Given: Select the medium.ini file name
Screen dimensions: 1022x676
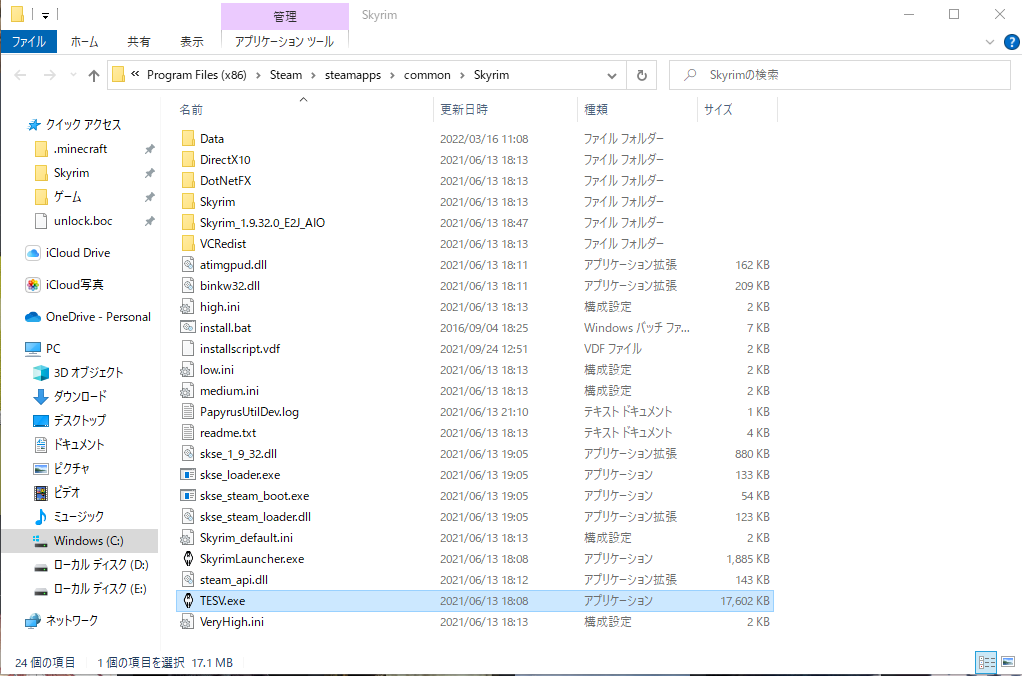Looking at the screenshot, I should [229, 390].
